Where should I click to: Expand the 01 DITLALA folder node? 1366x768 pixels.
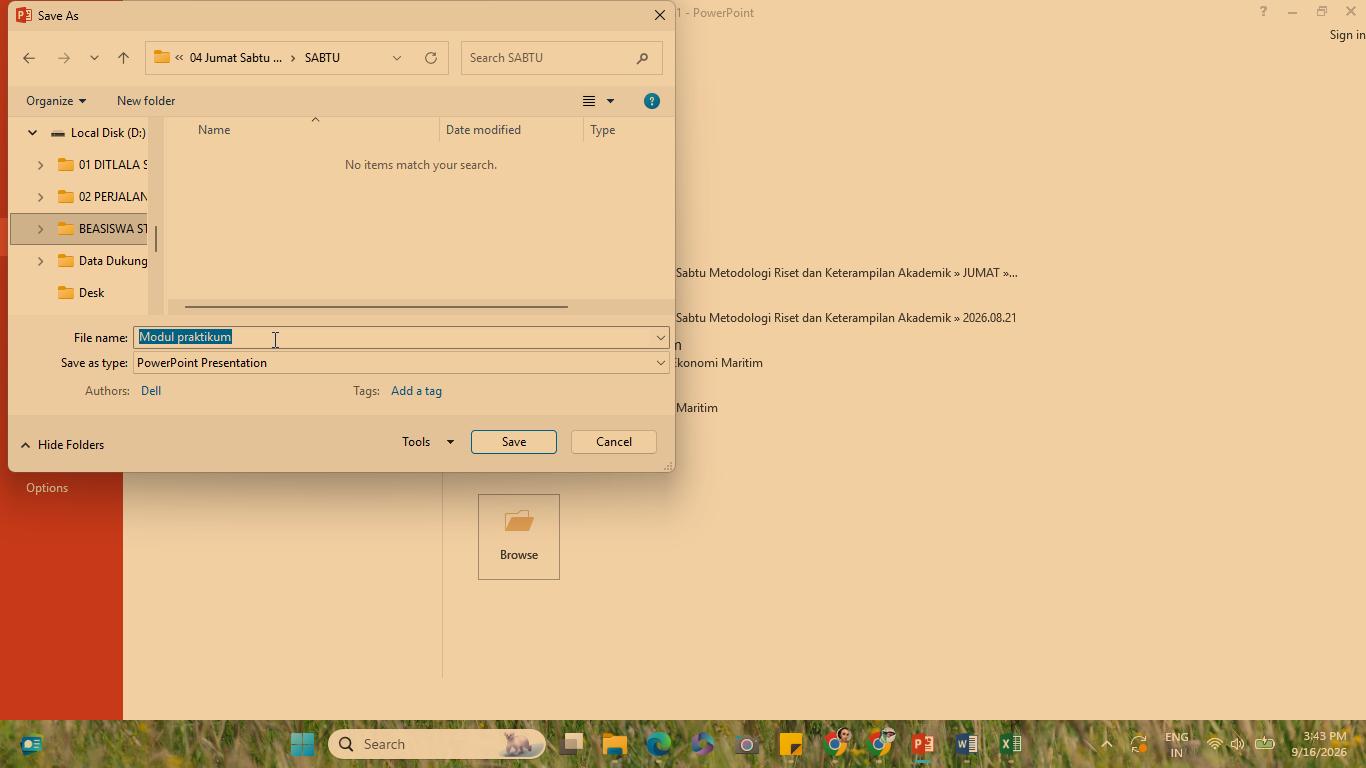(x=40, y=165)
